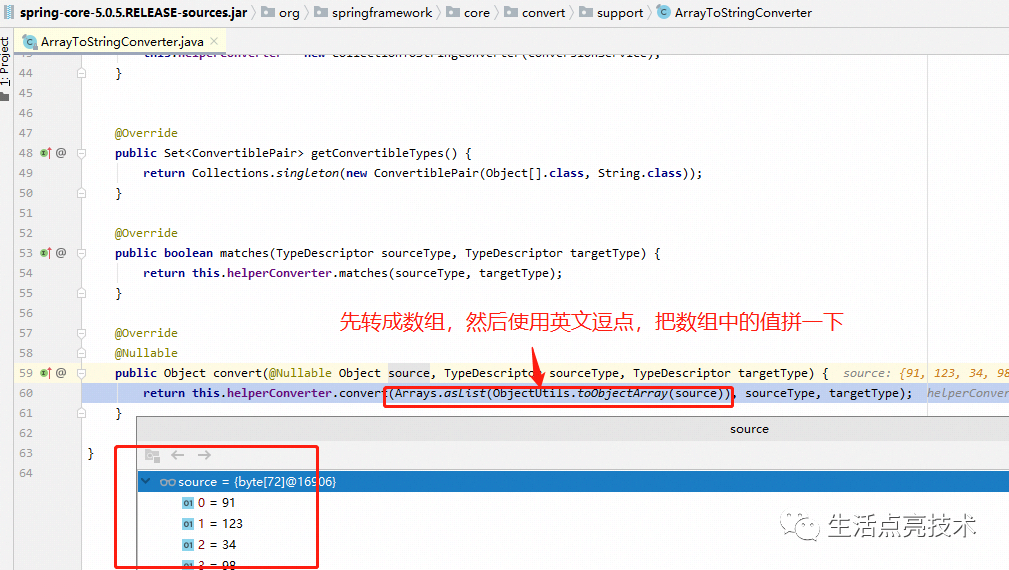Screen dimensions: 1009x570
Task: Close the ArrayToStringConverter.java tab
Action: (214, 41)
